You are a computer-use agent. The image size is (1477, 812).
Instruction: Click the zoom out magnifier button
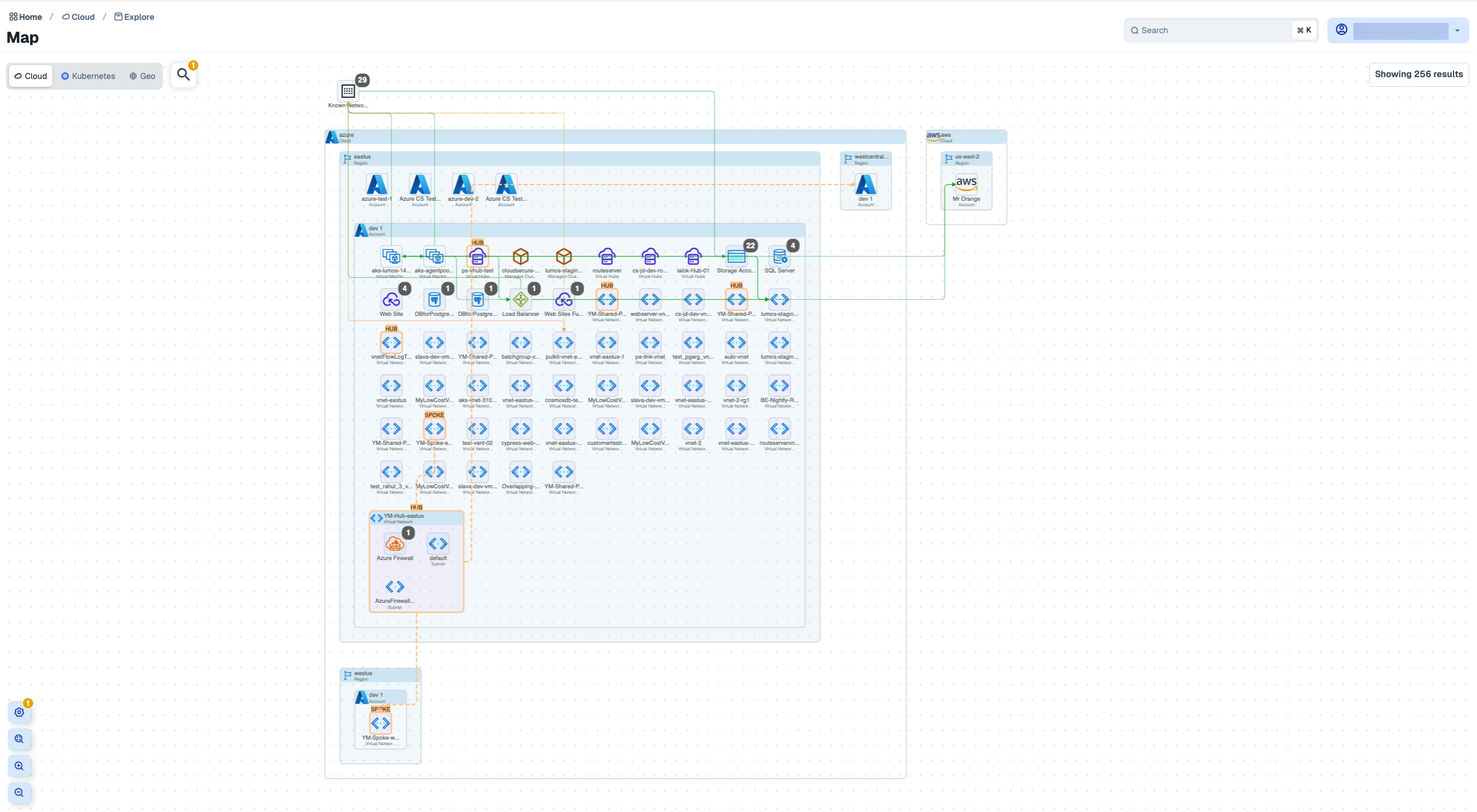19,793
